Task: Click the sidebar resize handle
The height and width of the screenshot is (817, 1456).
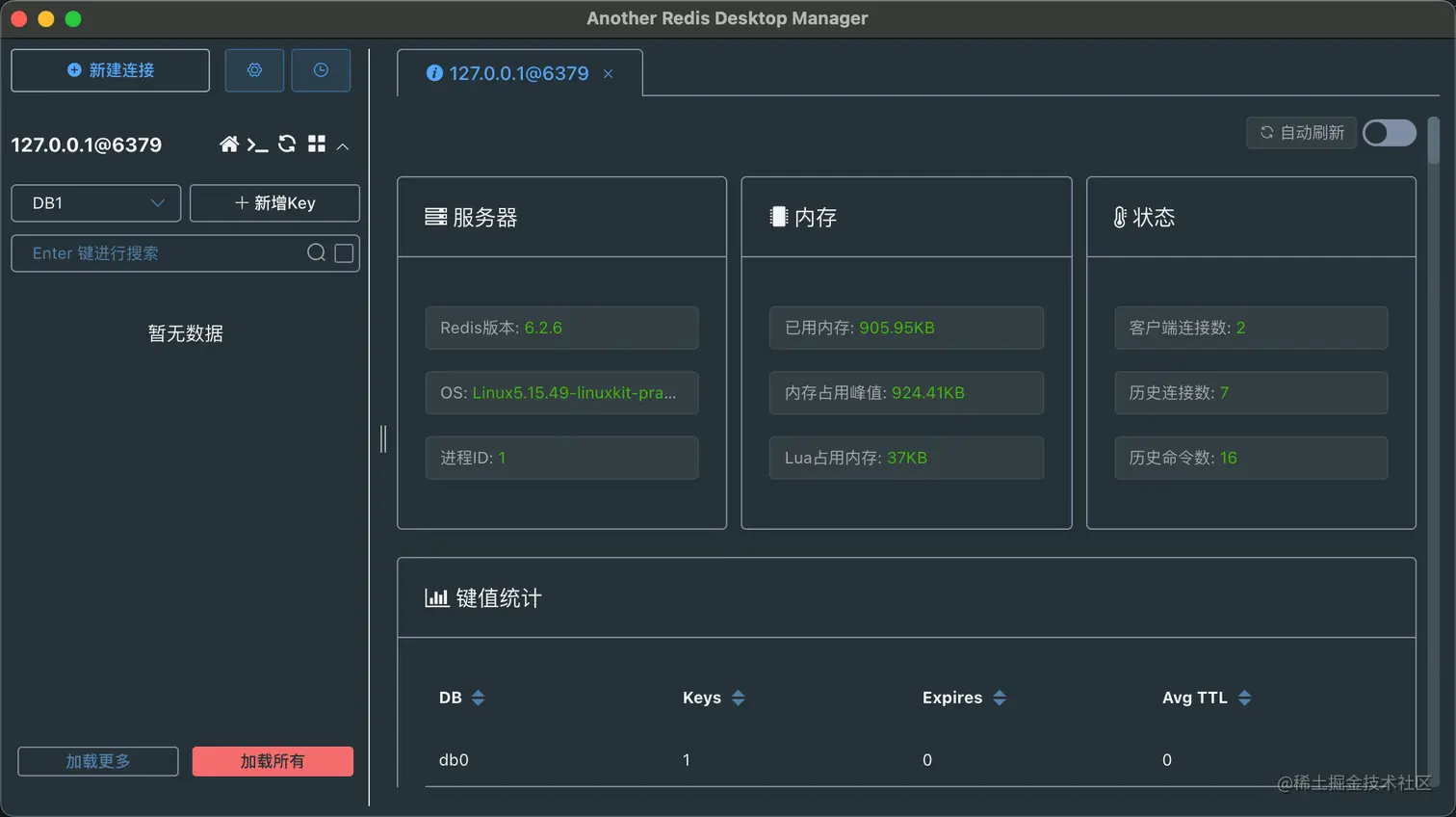Action: pos(383,439)
